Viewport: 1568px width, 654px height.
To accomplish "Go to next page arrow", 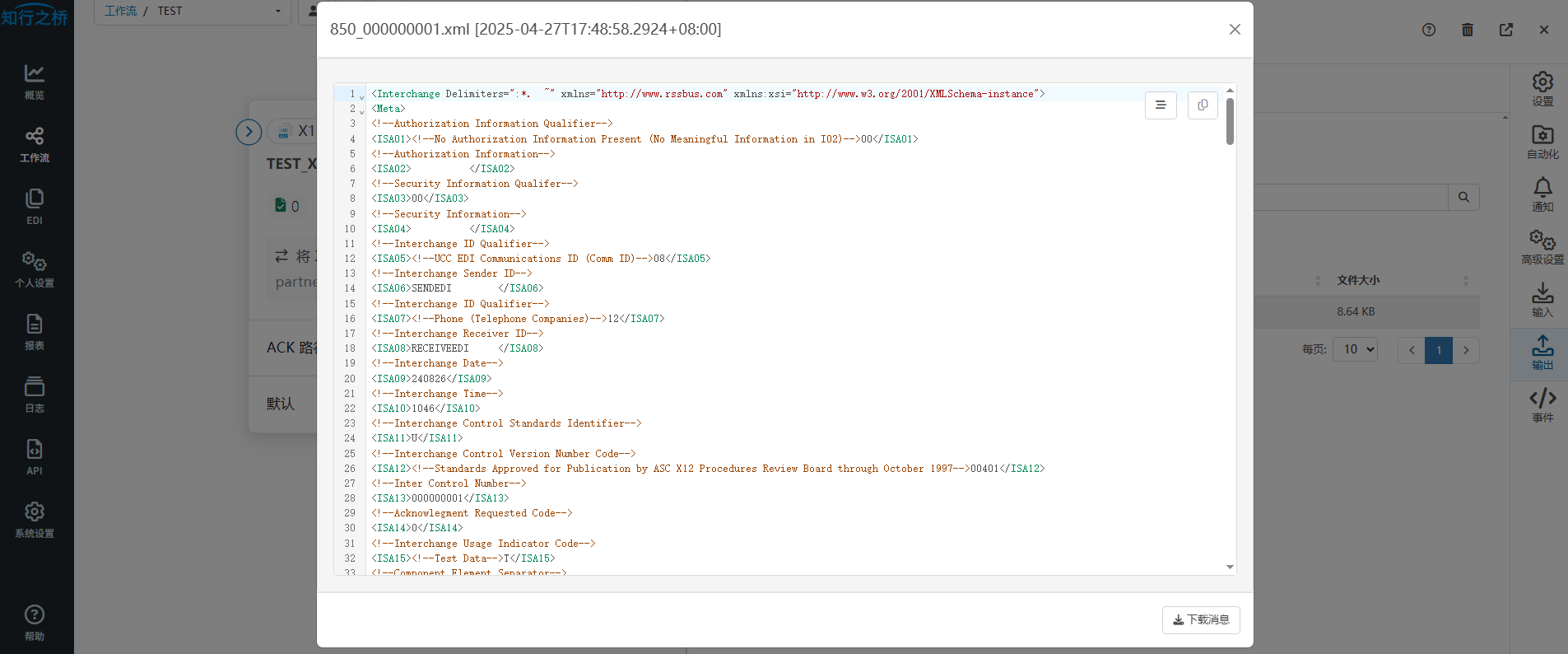I will pos(1466,350).
